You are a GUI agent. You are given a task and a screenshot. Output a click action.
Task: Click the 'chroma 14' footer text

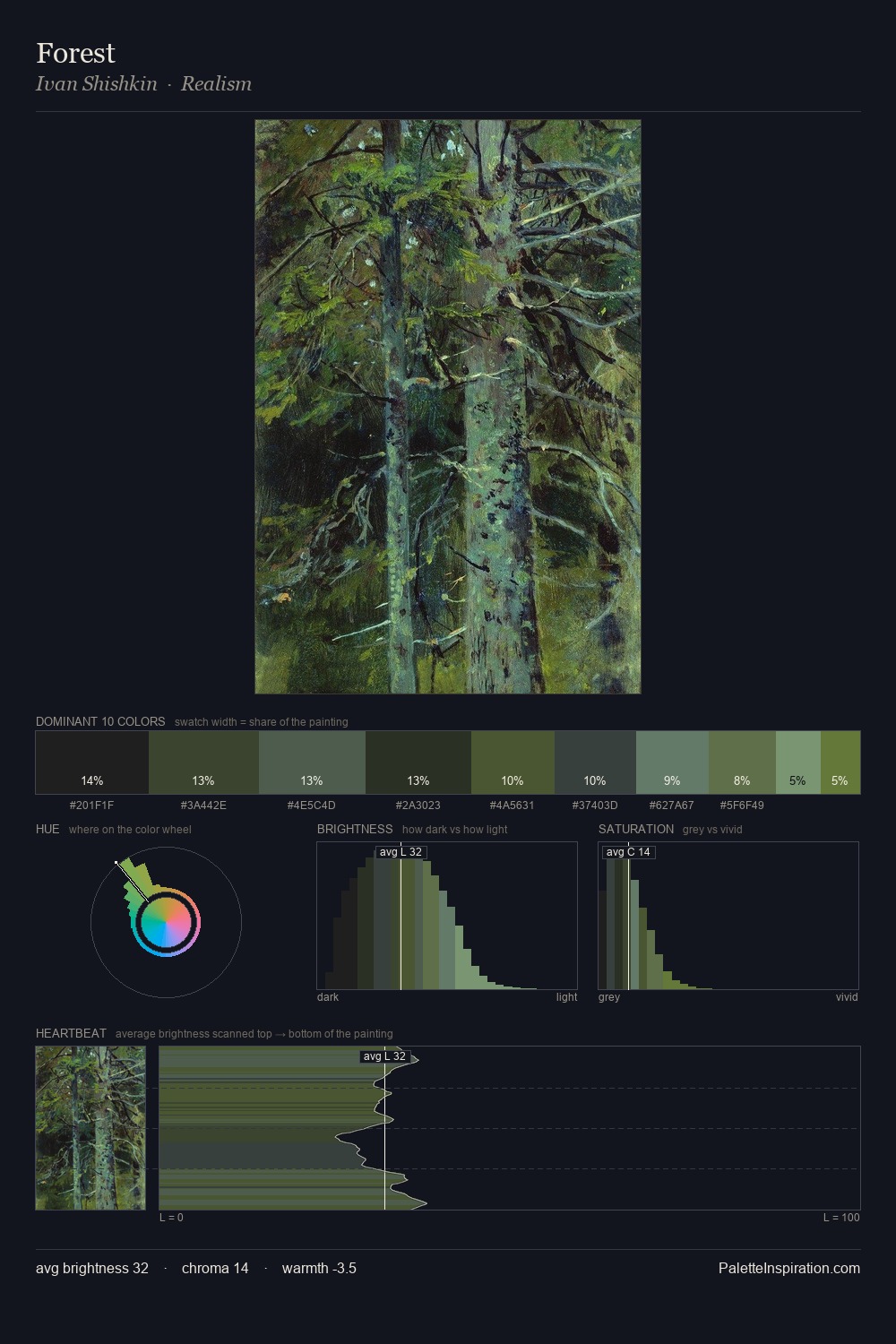215,1268
